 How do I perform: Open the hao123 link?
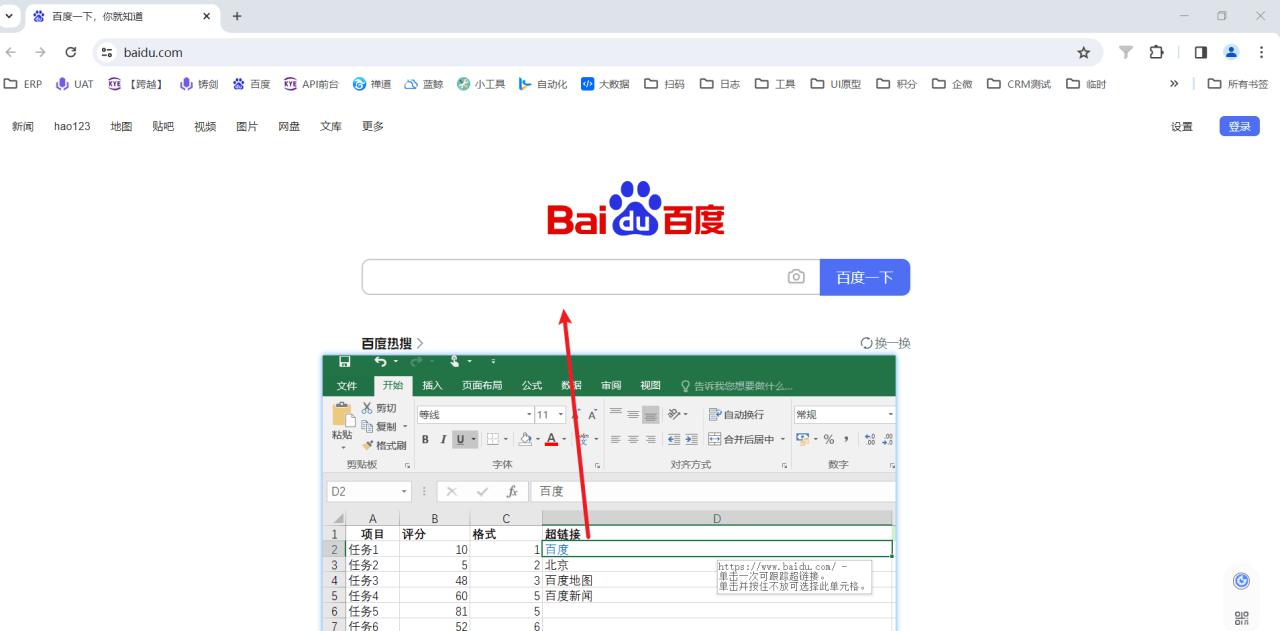pyautogui.click(x=72, y=126)
